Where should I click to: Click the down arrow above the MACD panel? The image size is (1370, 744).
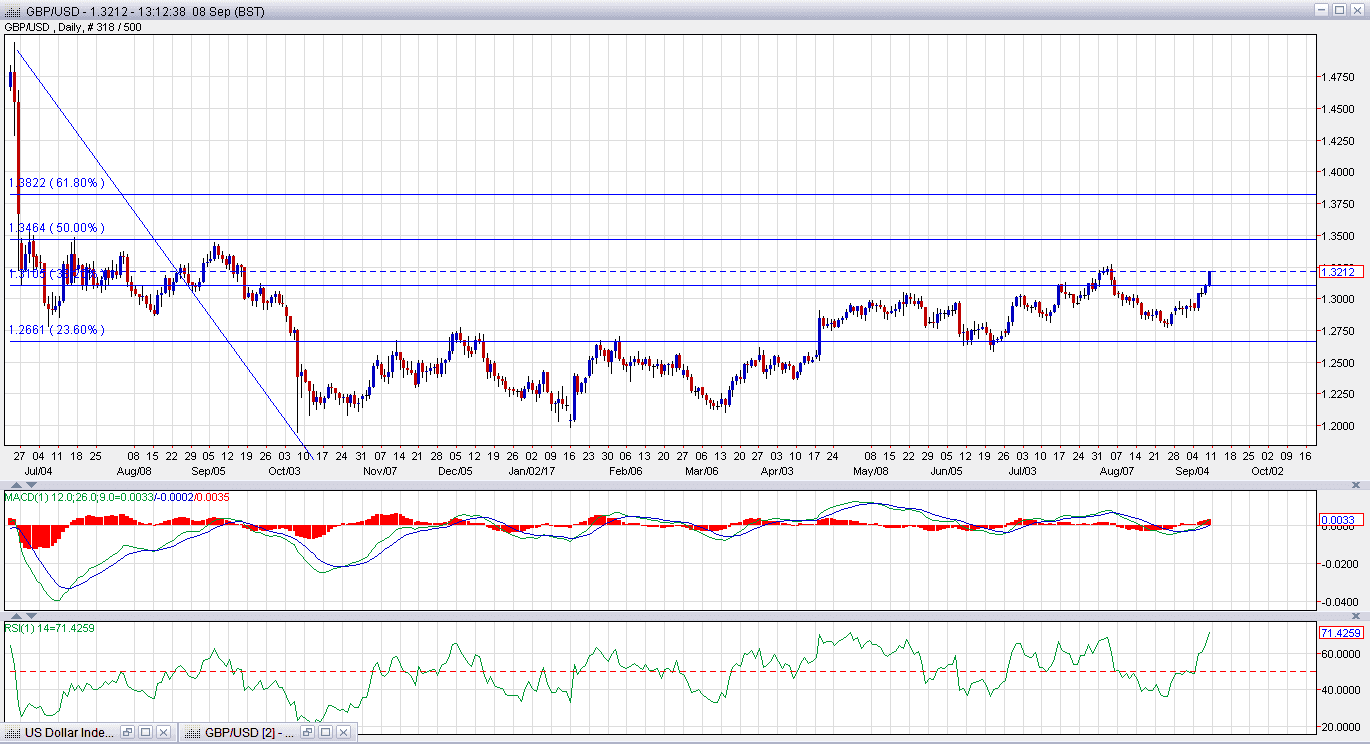coord(31,485)
